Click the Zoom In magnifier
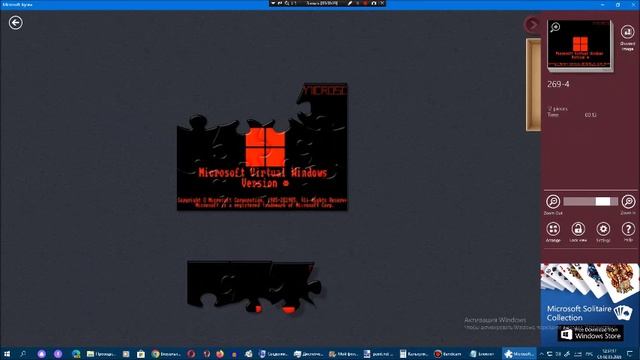The image size is (640, 360). coord(628,202)
